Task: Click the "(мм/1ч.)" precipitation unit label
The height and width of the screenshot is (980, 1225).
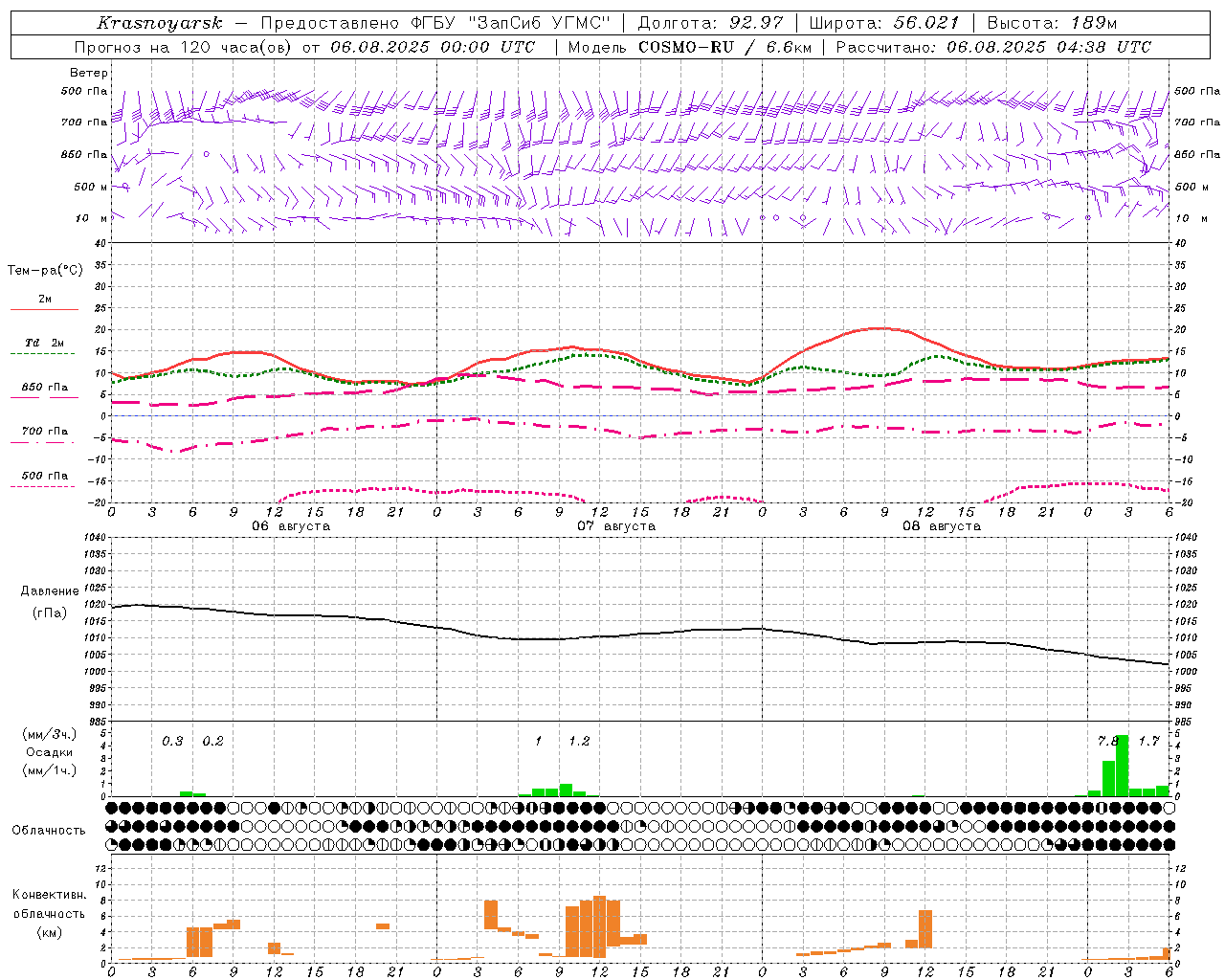Action: 49,770
